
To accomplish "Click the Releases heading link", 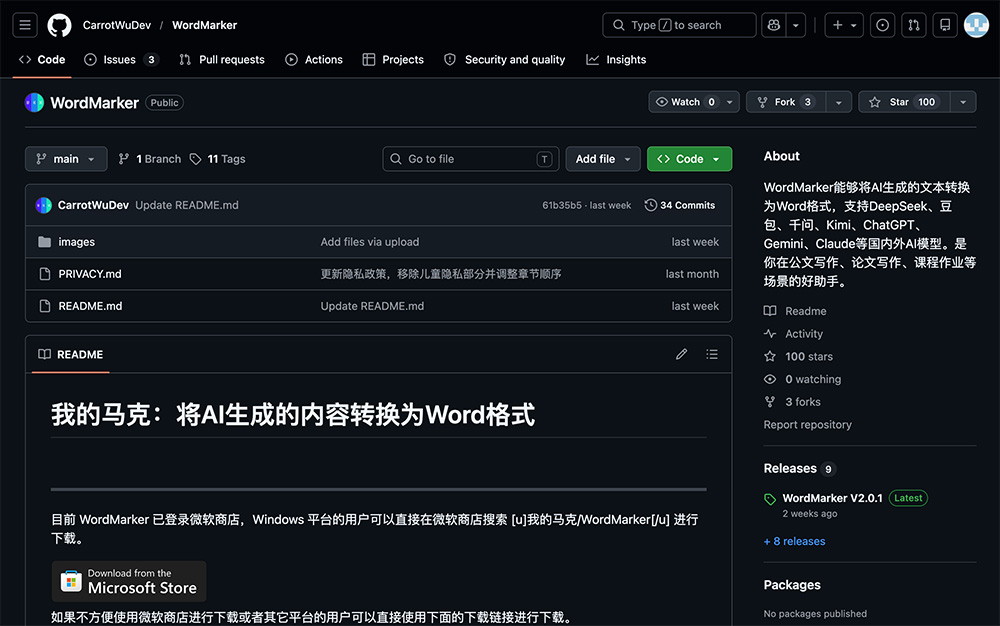I will coord(790,469).
